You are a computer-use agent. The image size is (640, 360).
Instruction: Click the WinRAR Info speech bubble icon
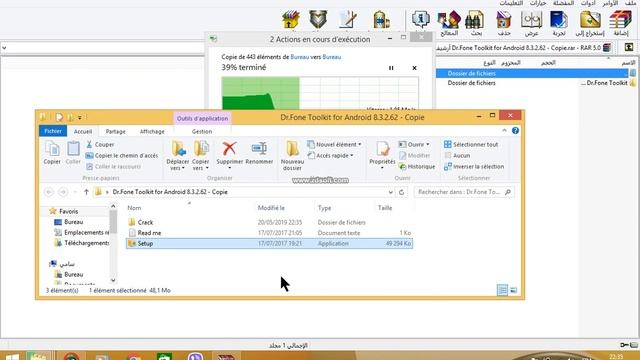(x=420, y=20)
